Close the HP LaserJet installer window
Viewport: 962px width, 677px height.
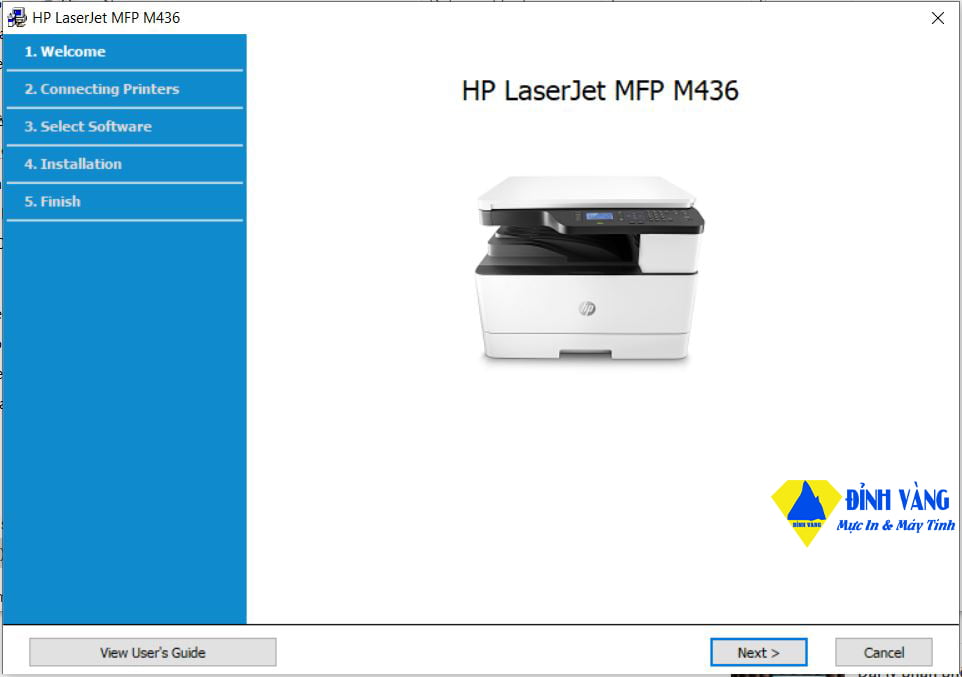pos(937,18)
